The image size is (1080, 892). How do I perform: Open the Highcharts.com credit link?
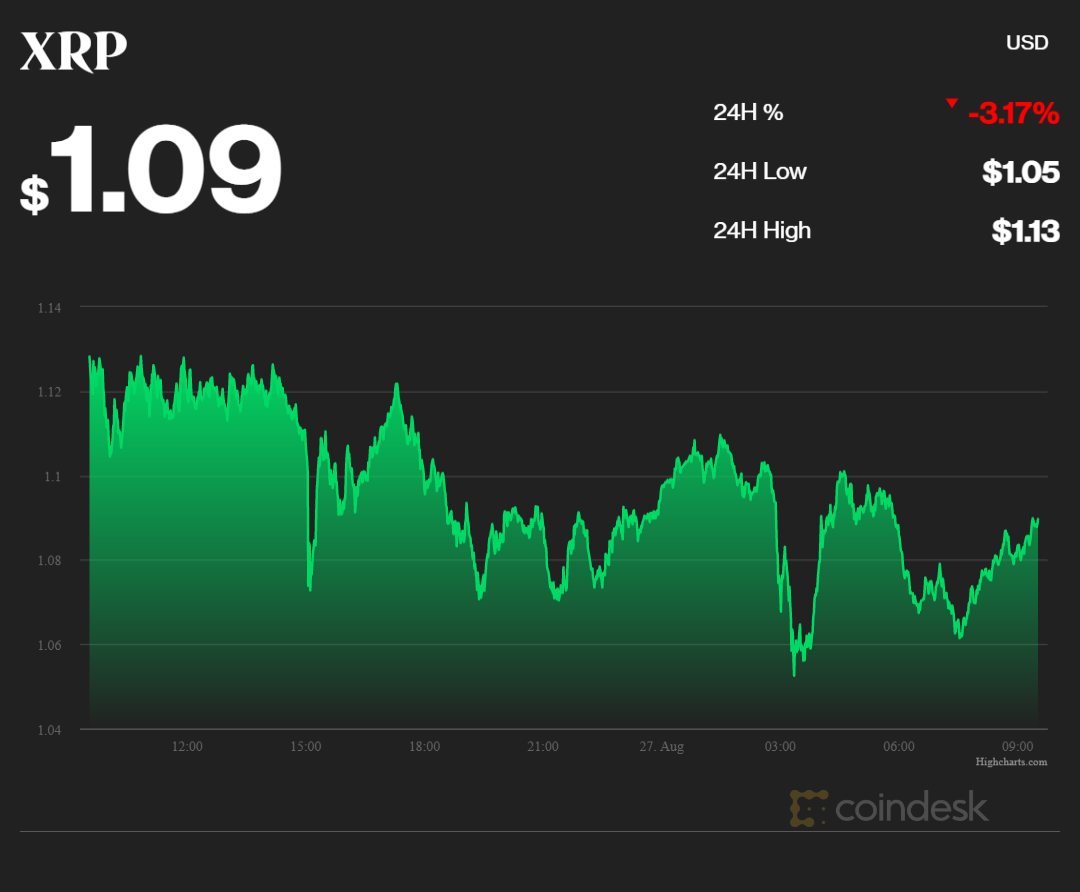pyautogui.click(x=1011, y=762)
